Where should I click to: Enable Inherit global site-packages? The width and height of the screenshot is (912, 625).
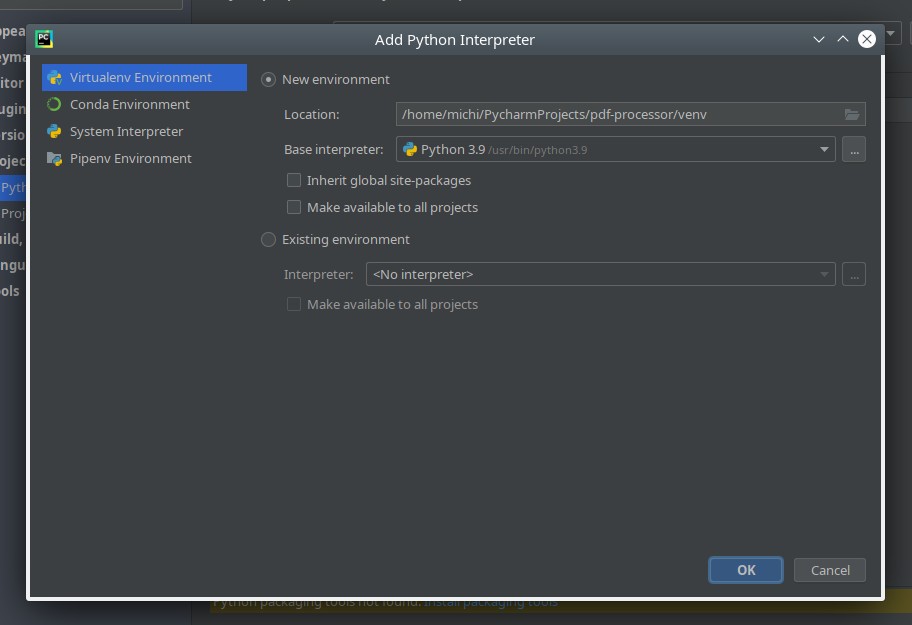point(294,180)
